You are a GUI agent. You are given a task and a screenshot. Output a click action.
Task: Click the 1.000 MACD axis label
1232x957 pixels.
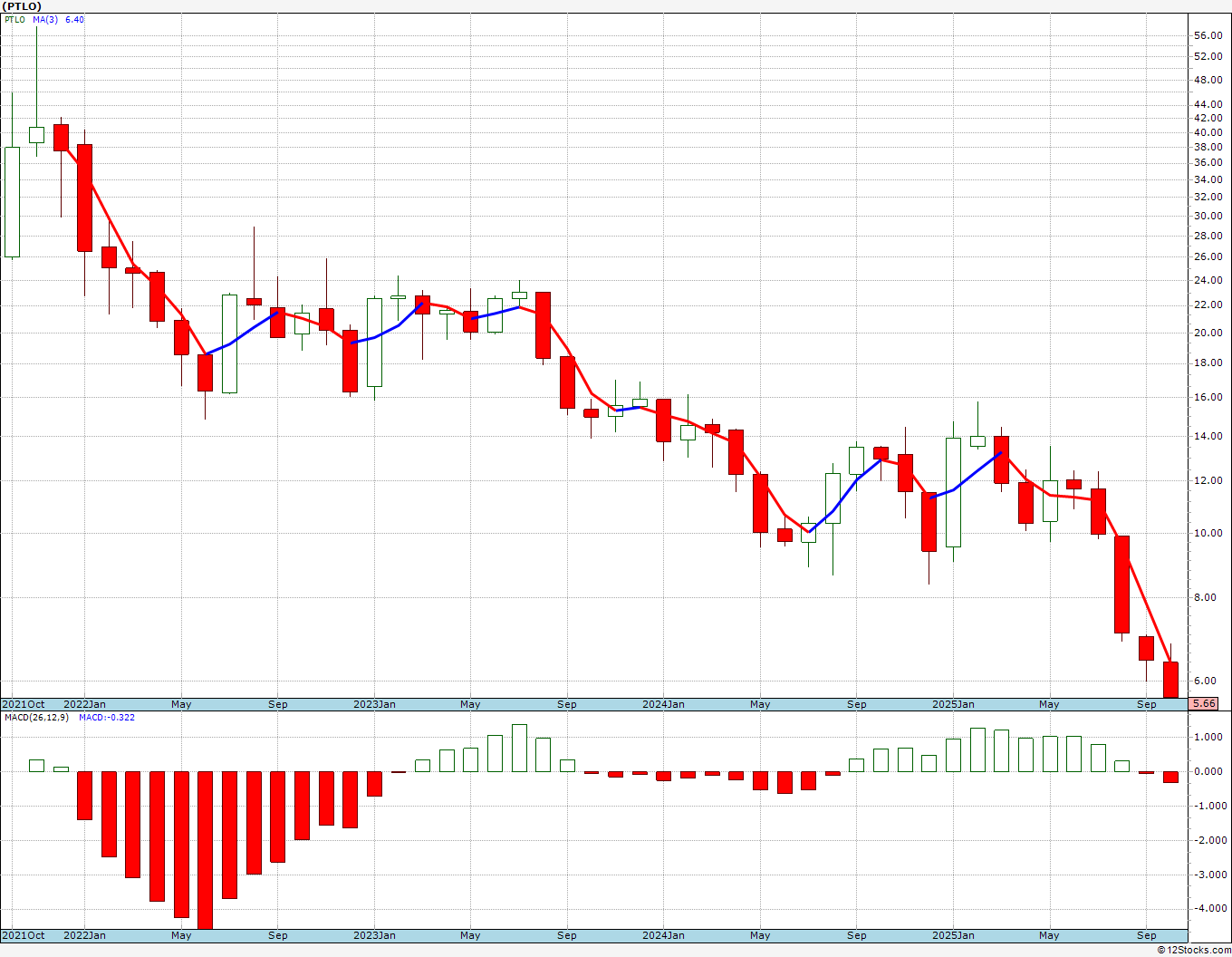1208,737
